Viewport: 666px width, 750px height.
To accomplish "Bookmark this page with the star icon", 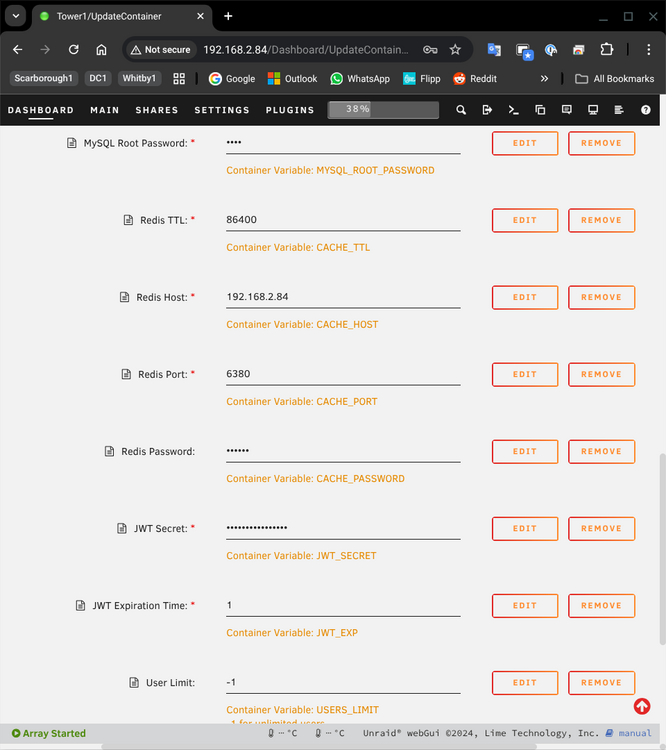I will [x=455, y=50].
